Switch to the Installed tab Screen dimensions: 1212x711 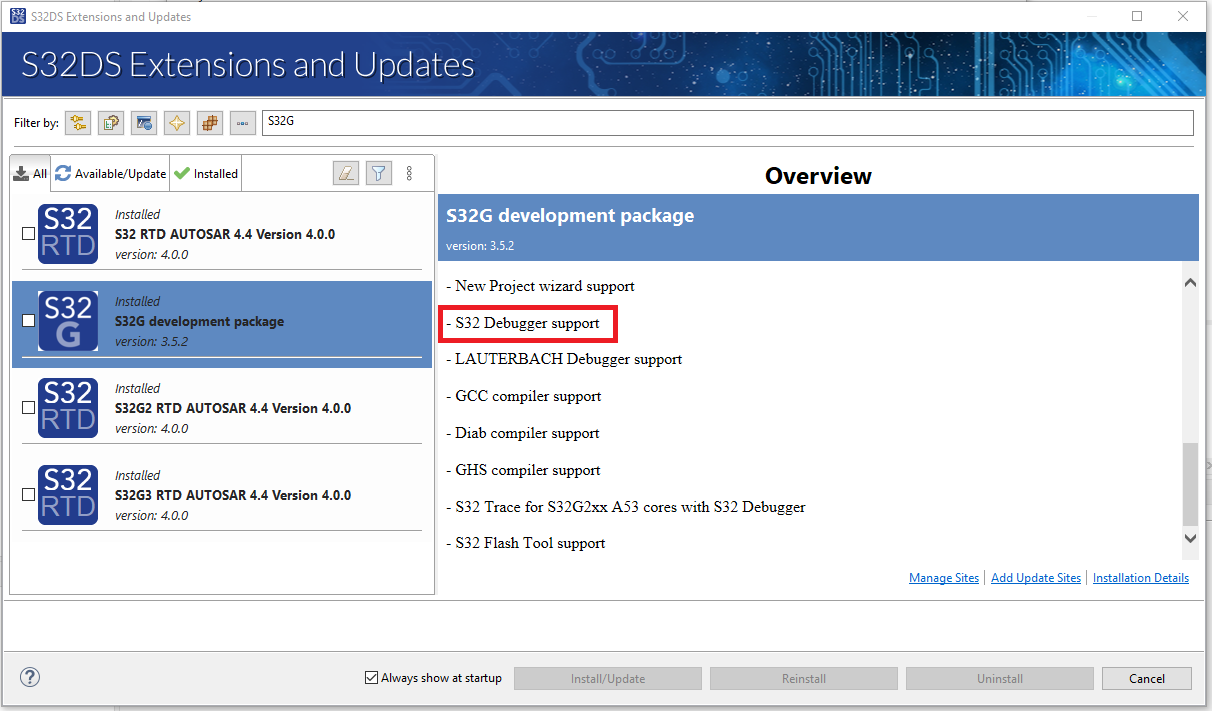pyautogui.click(x=205, y=172)
